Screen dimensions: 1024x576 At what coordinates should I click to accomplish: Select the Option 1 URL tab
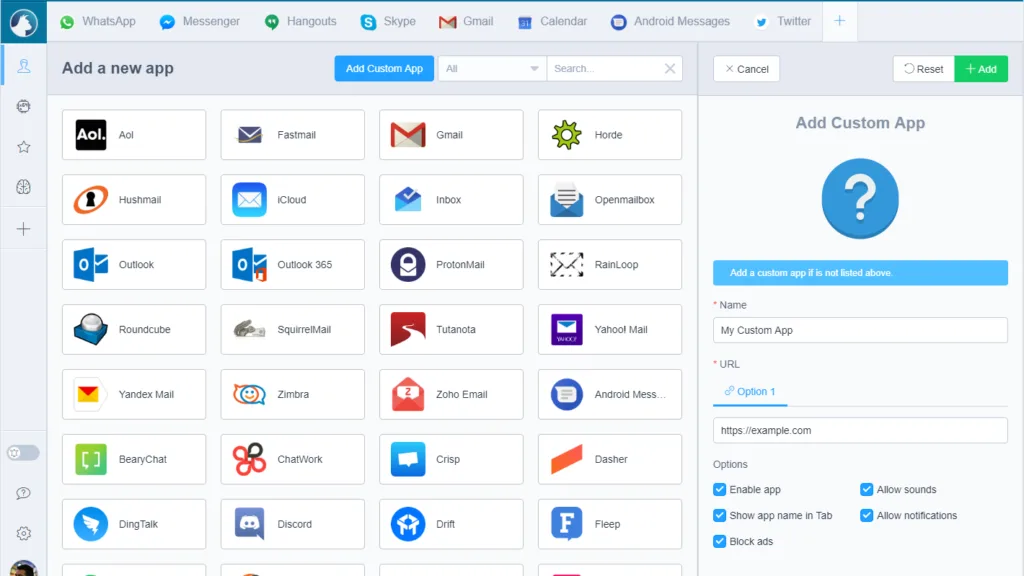pos(750,391)
